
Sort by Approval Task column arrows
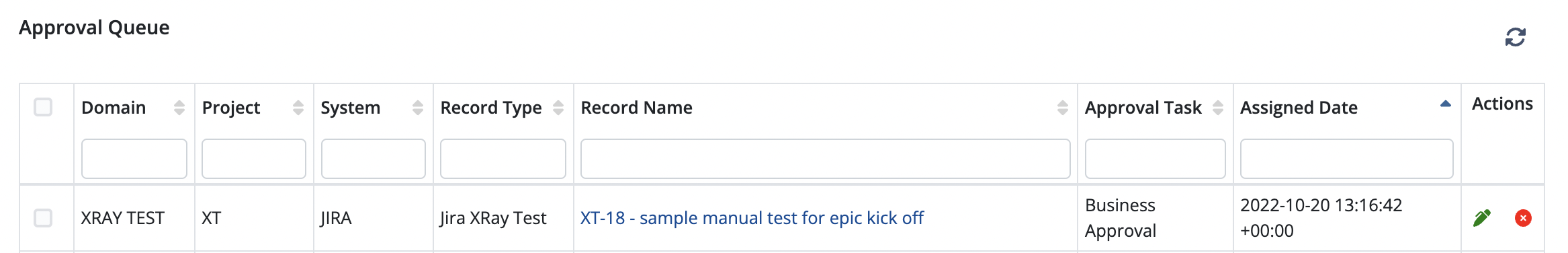tap(1218, 108)
